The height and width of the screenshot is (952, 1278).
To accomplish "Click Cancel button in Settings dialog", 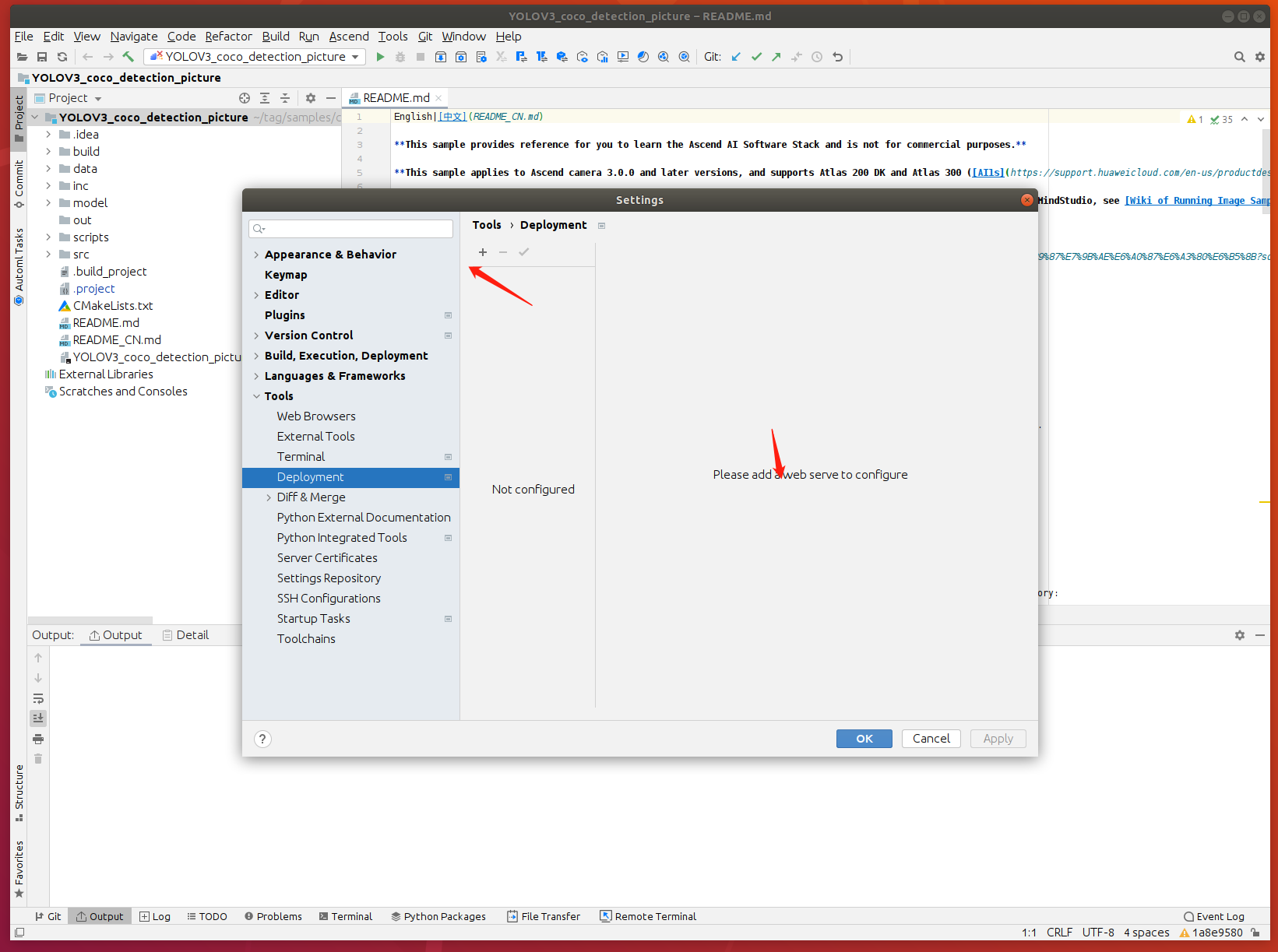I will 931,739.
